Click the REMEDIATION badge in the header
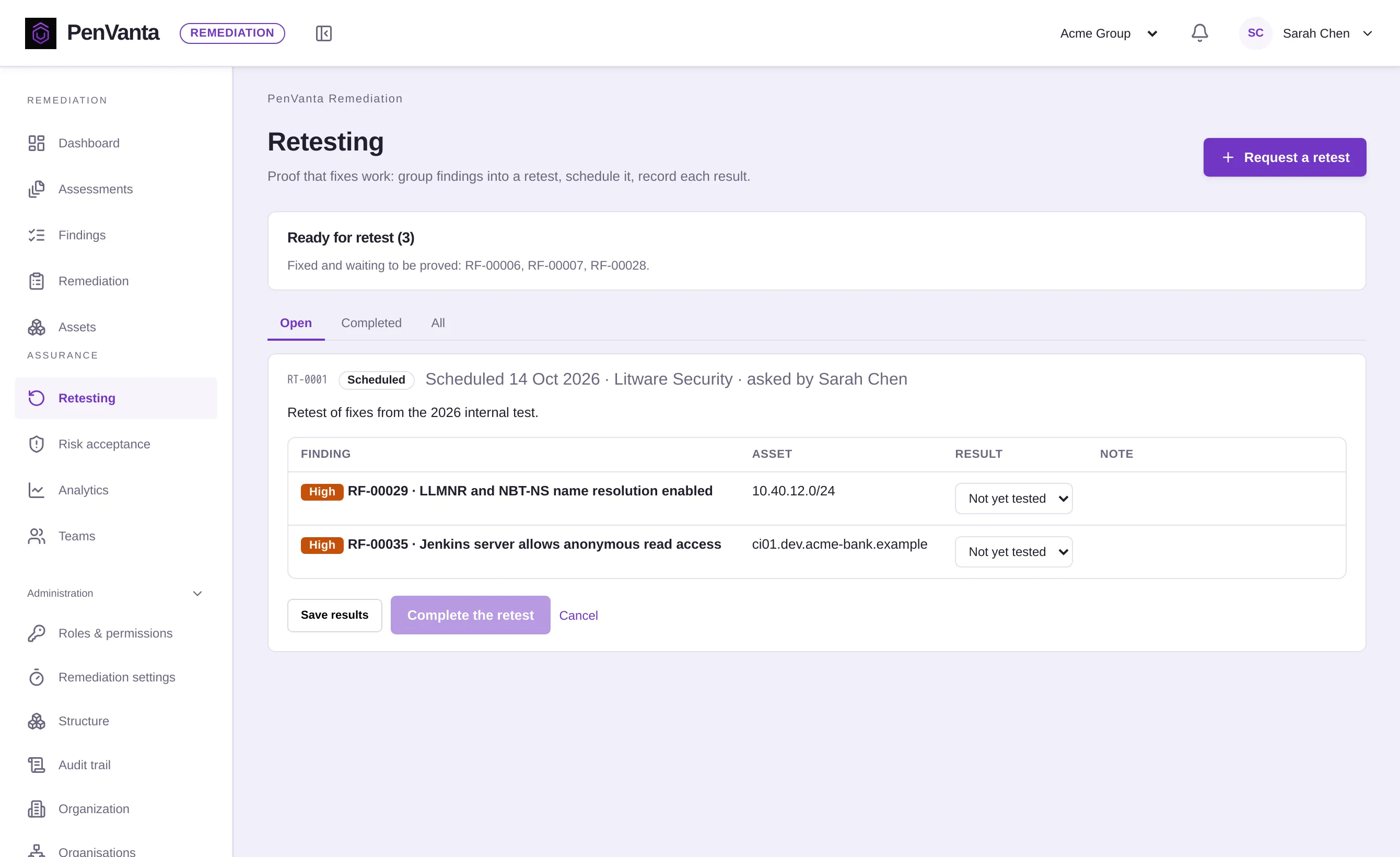 point(232,33)
